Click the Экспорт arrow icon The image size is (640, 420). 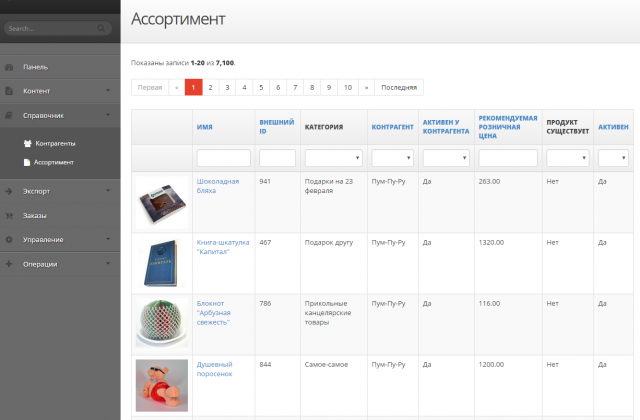pyautogui.click(x=9, y=190)
